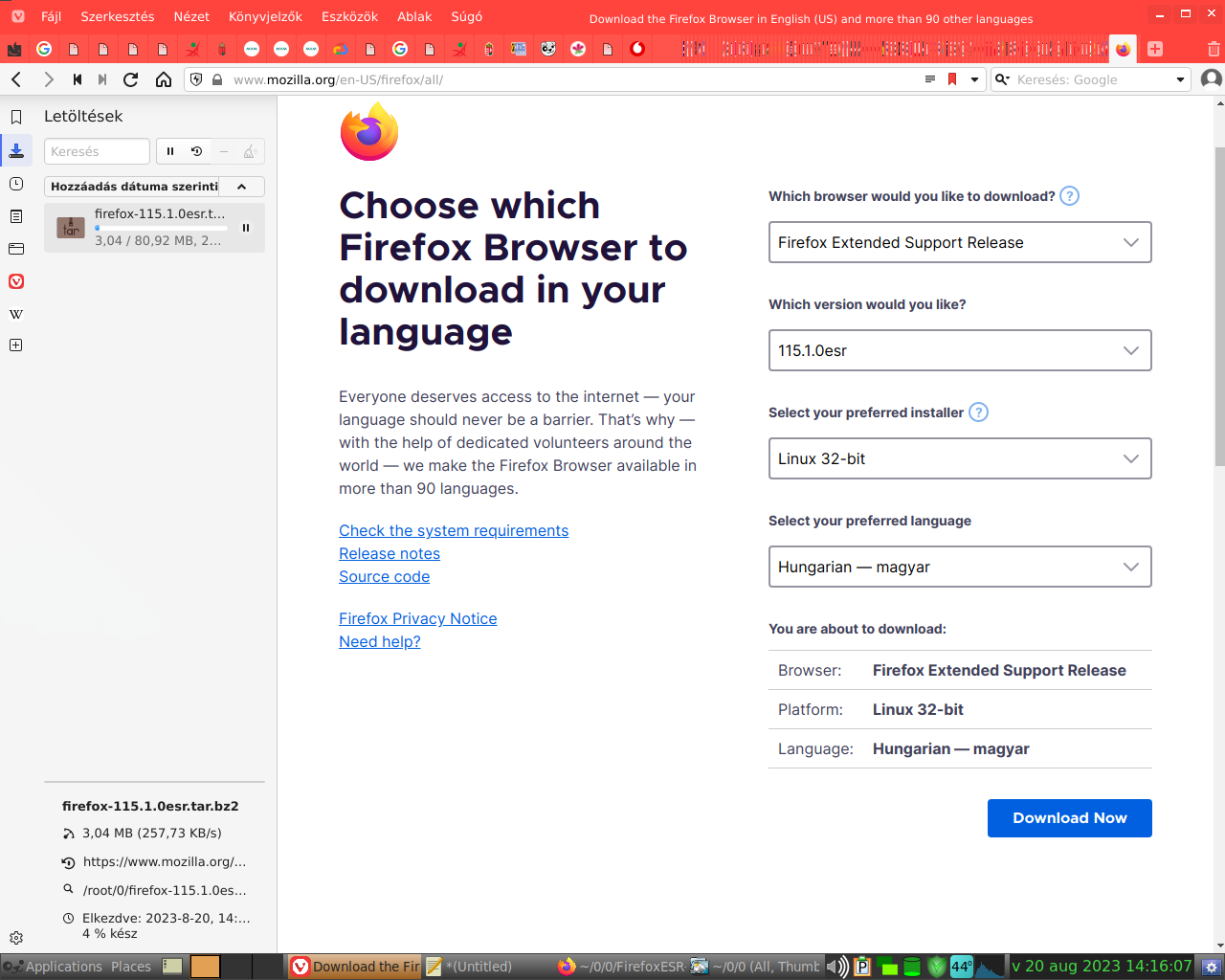
Task: Go back to the previous page
Action: pos(16,79)
